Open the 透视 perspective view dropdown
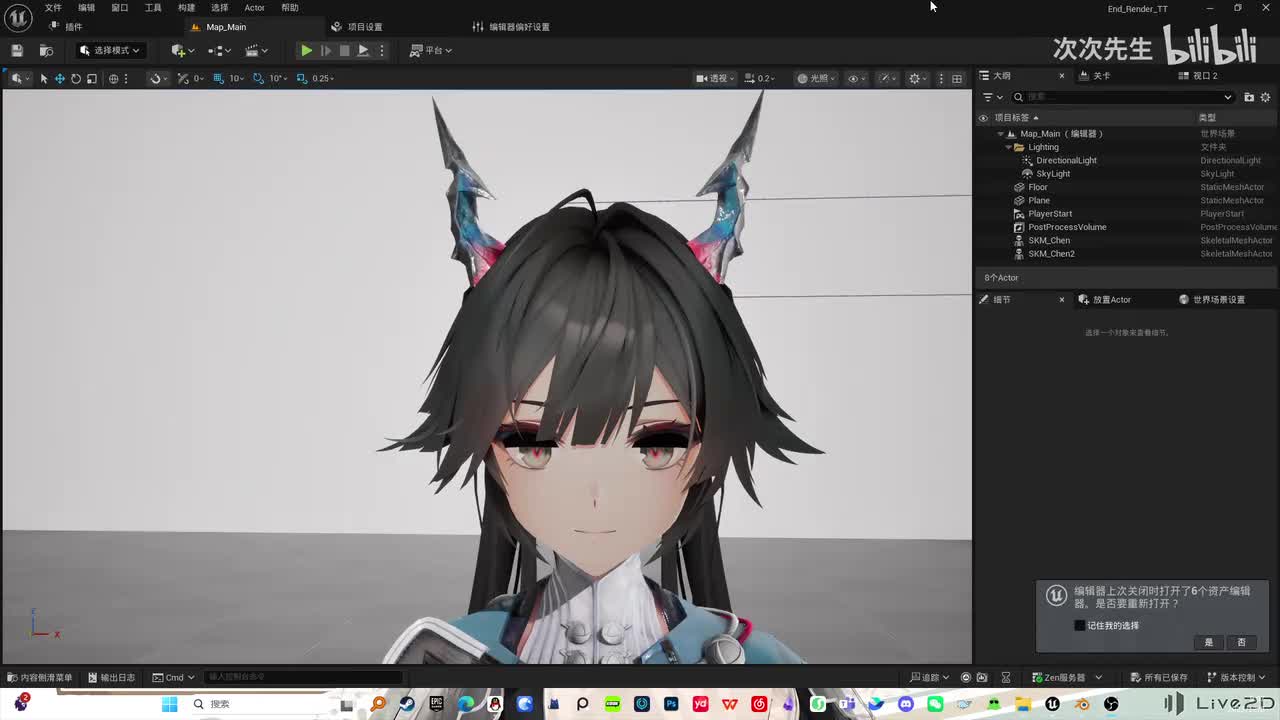 click(716, 78)
